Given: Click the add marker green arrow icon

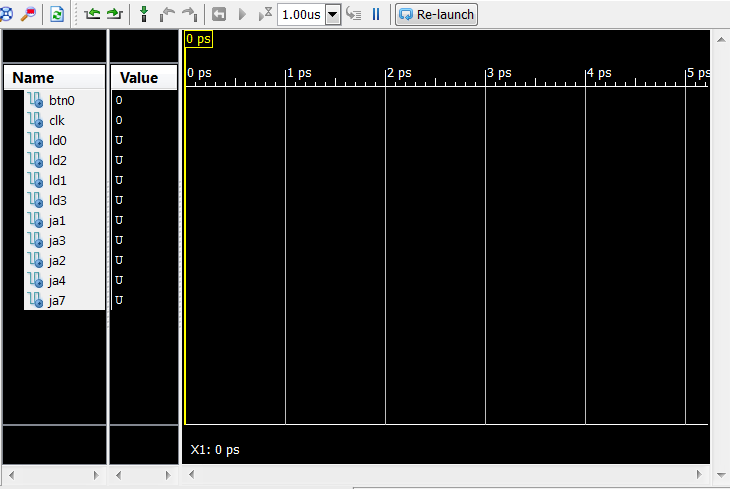Looking at the screenshot, I should (144, 14).
